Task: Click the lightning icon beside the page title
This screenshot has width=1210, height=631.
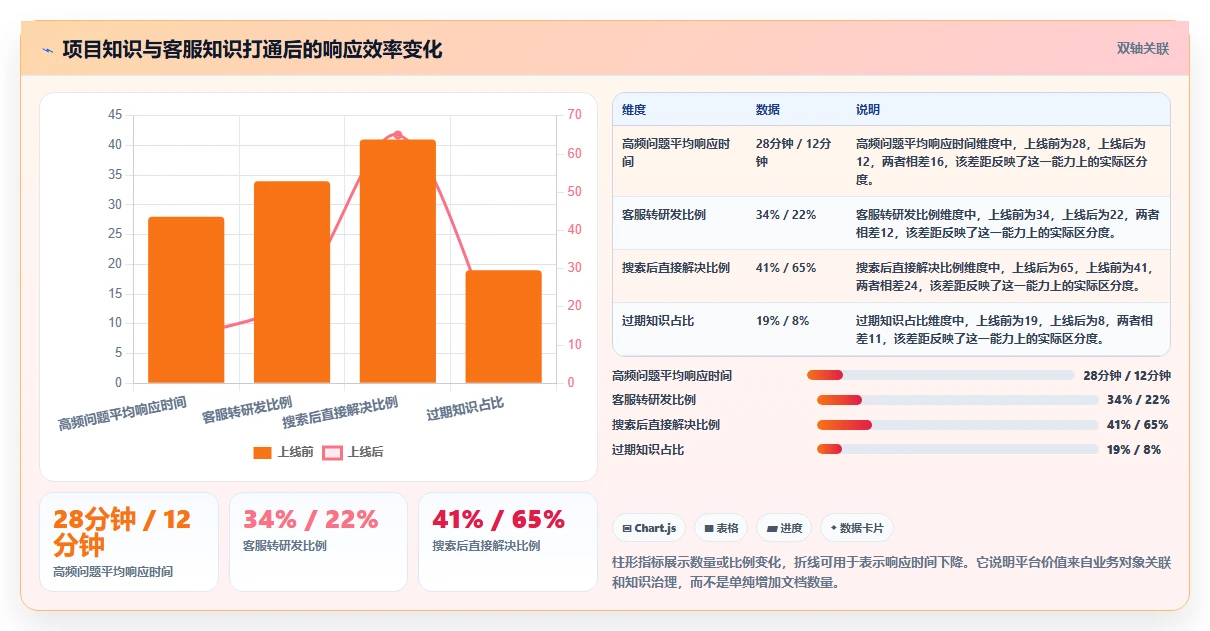Action: (48, 50)
